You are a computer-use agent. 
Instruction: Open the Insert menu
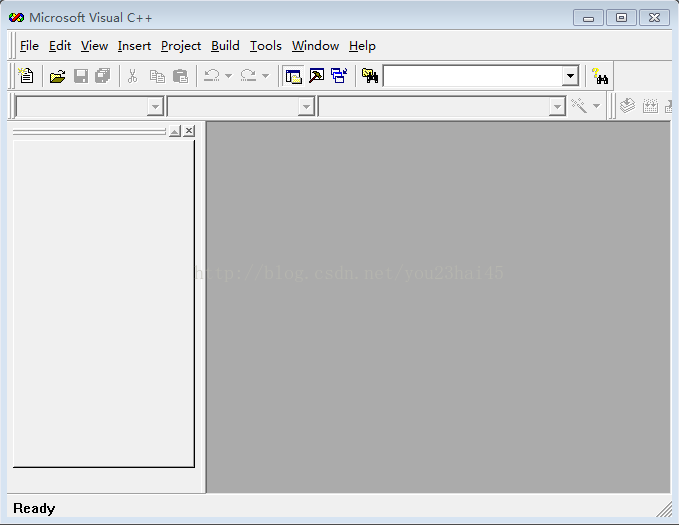pyautogui.click(x=134, y=46)
